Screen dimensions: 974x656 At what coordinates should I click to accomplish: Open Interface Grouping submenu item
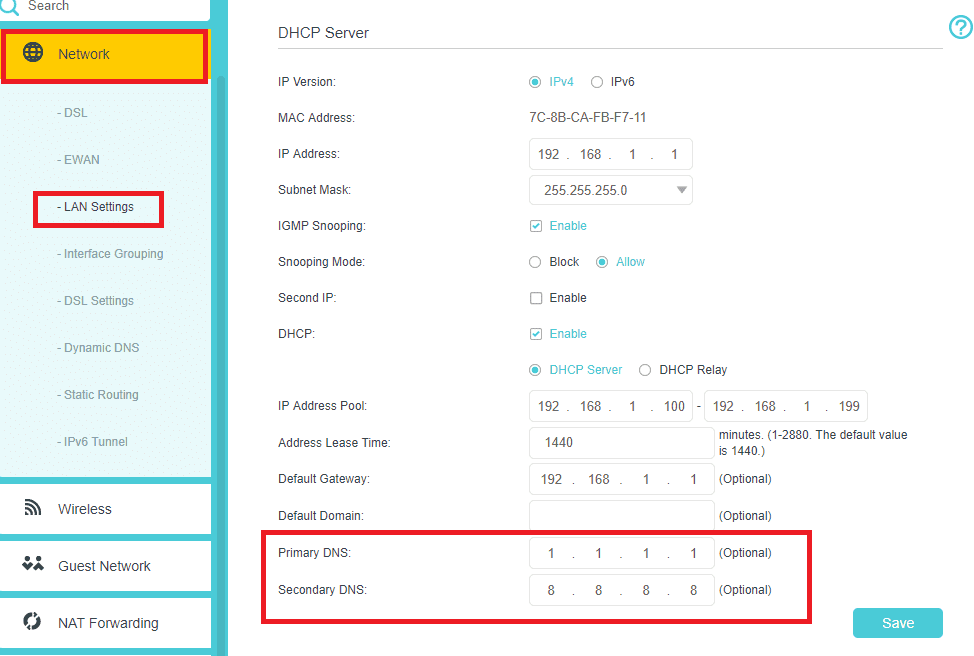tap(110, 253)
